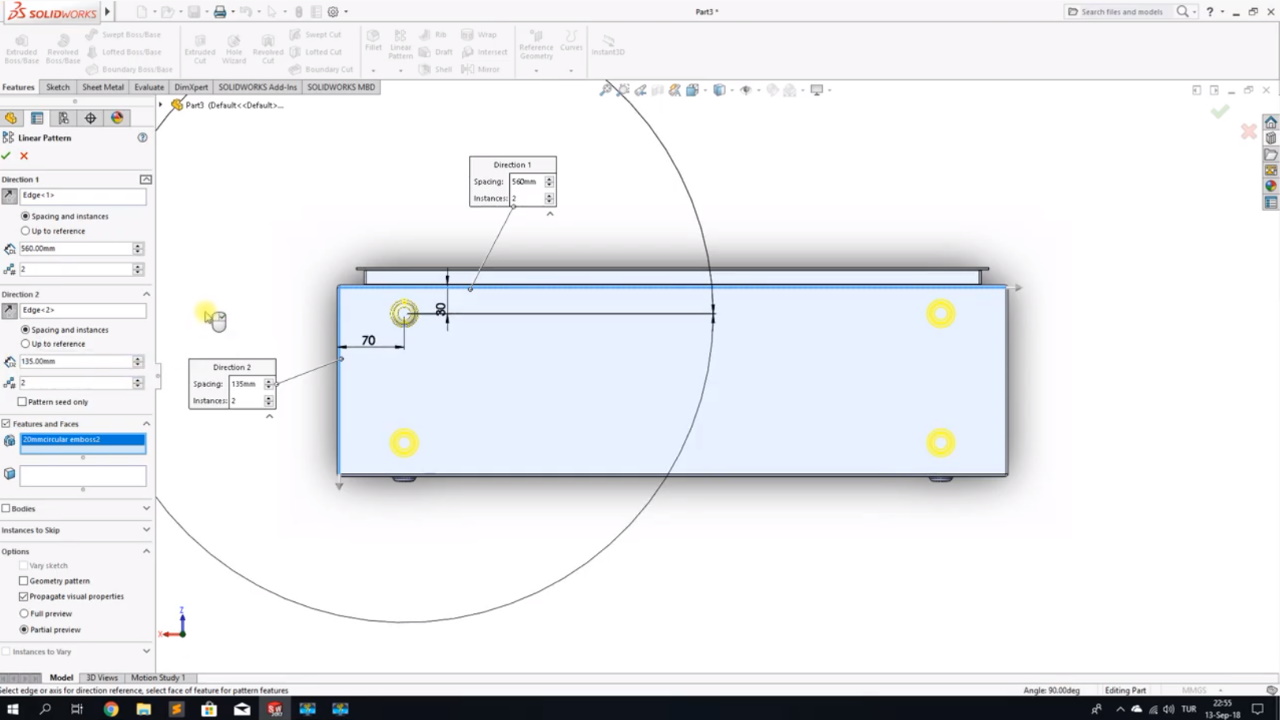This screenshot has height=720, width=1280.
Task: Check the Pattern seed only option
Action: [x=22, y=402]
